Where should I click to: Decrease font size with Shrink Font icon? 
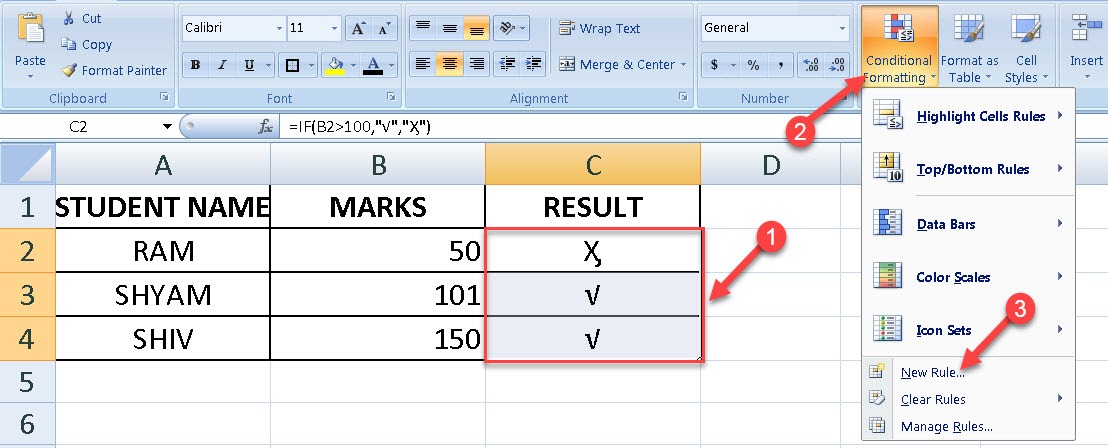[384, 28]
